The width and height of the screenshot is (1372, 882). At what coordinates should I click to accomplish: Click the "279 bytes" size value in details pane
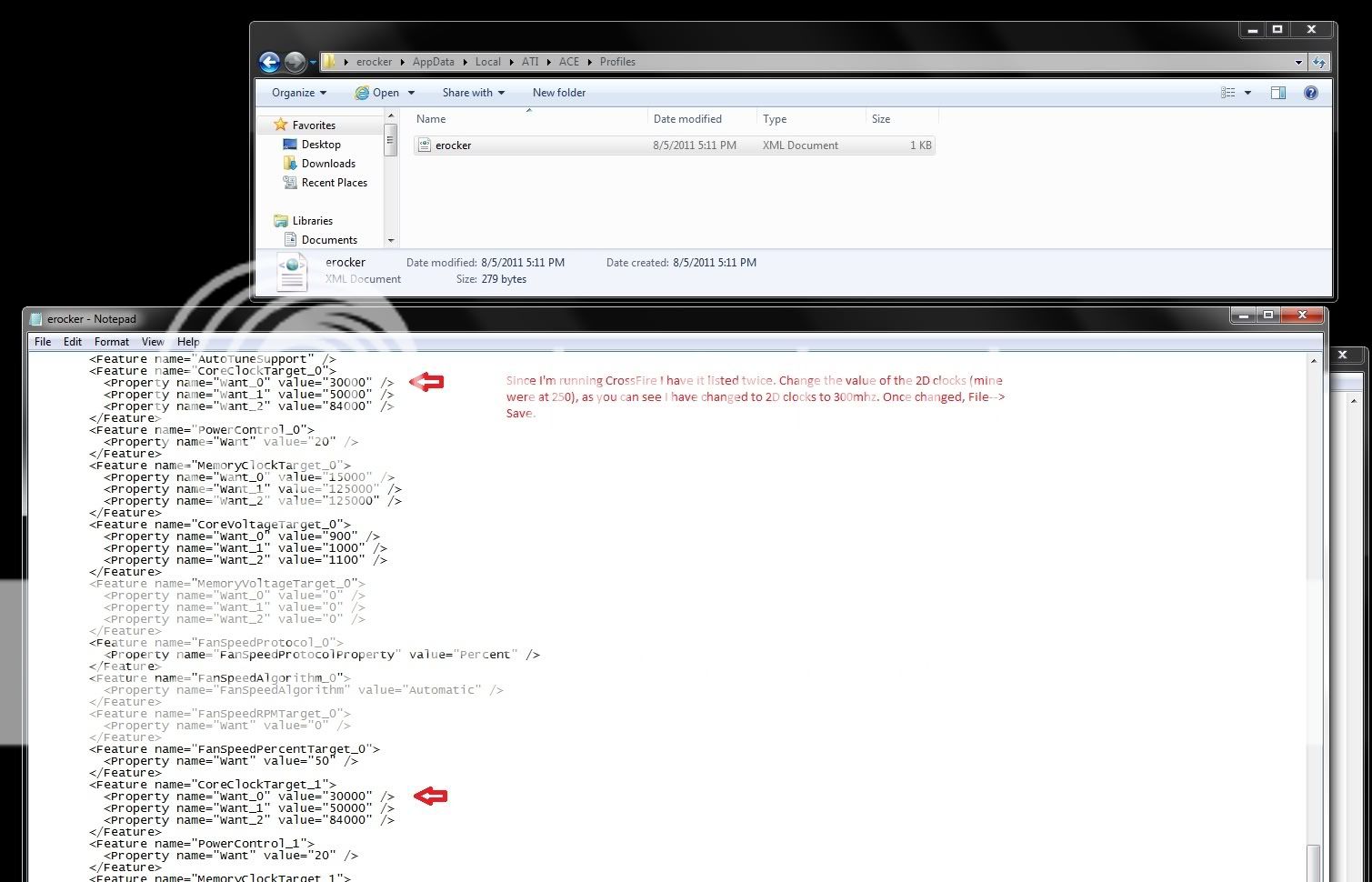(504, 279)
